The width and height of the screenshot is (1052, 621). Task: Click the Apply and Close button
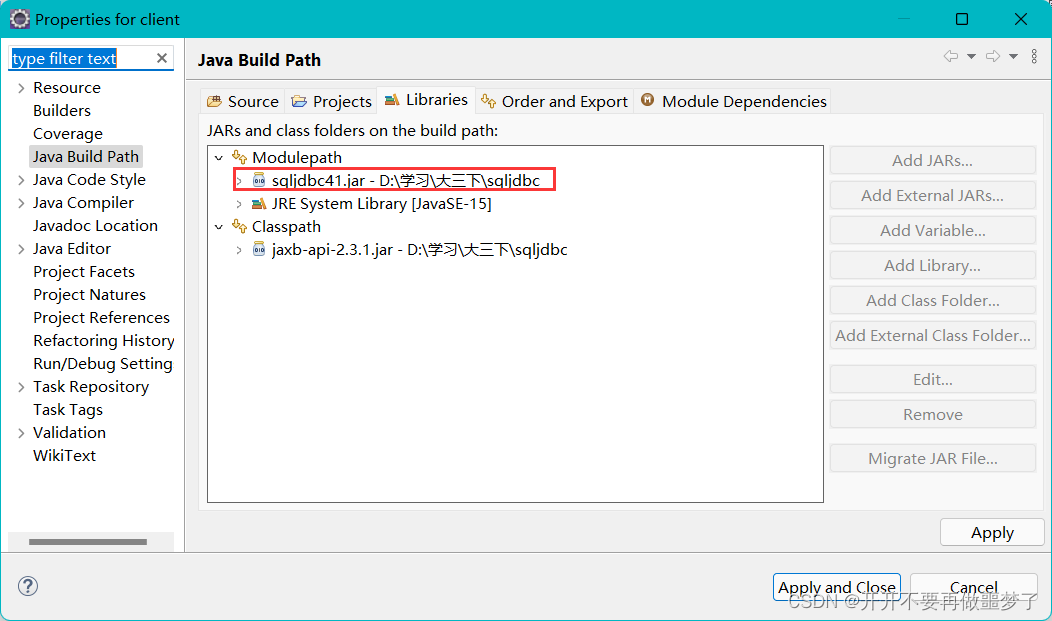click(836, 587)
